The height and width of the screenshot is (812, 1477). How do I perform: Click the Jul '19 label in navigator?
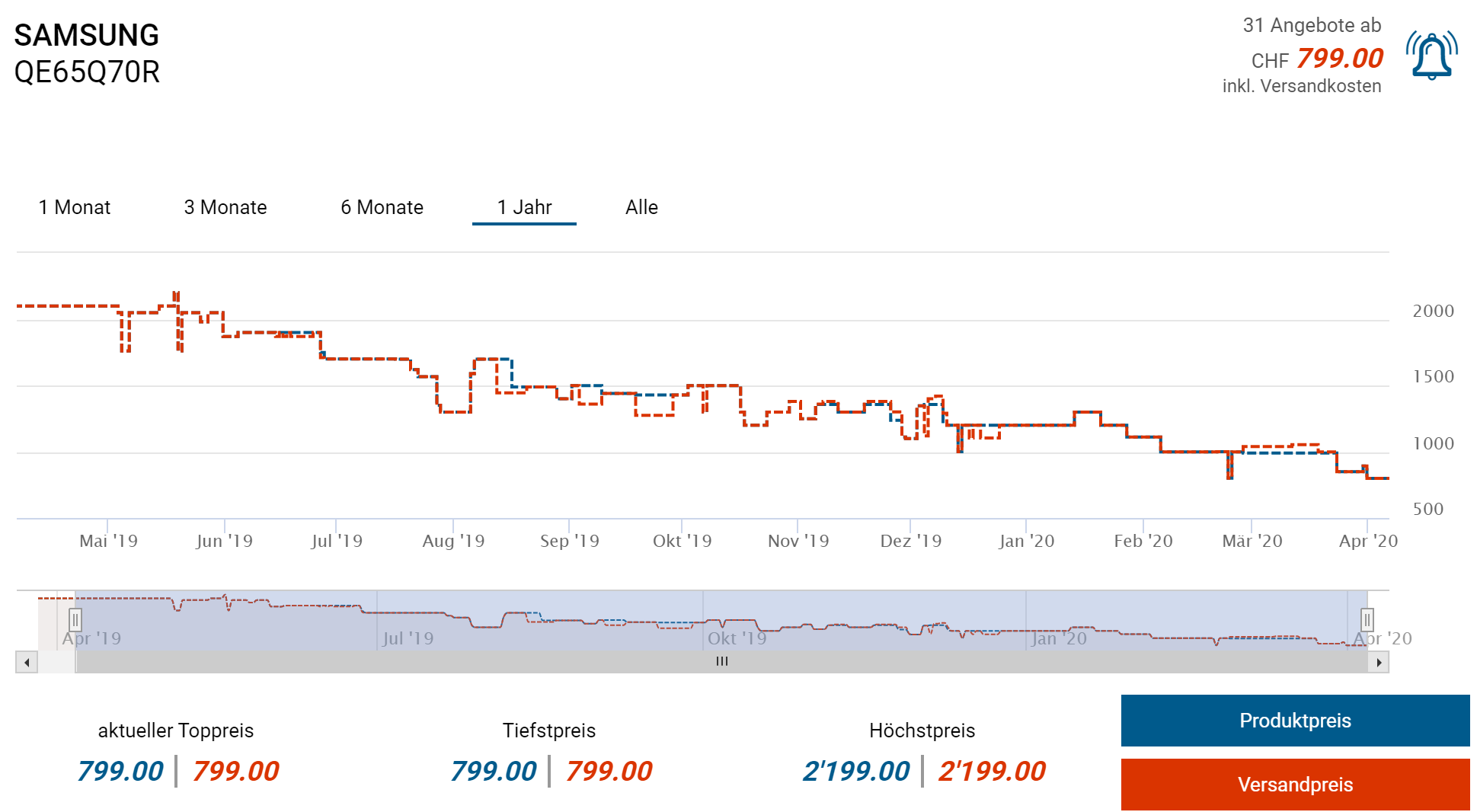pyautogui.click(x=408, y=638)
